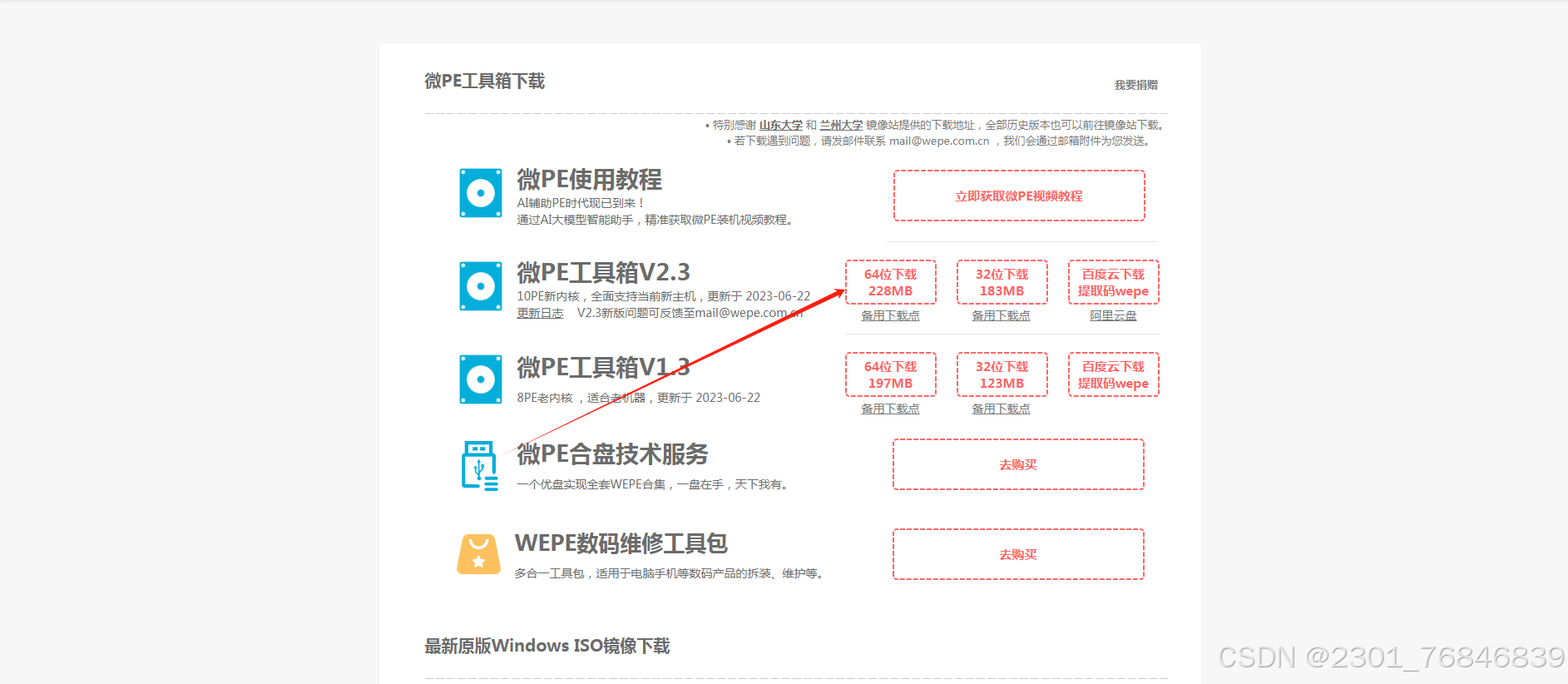Click the 若下载遇到问题 email contact note
The height and width of the screenshot is (684, 1568).
[x=940, y=141]
